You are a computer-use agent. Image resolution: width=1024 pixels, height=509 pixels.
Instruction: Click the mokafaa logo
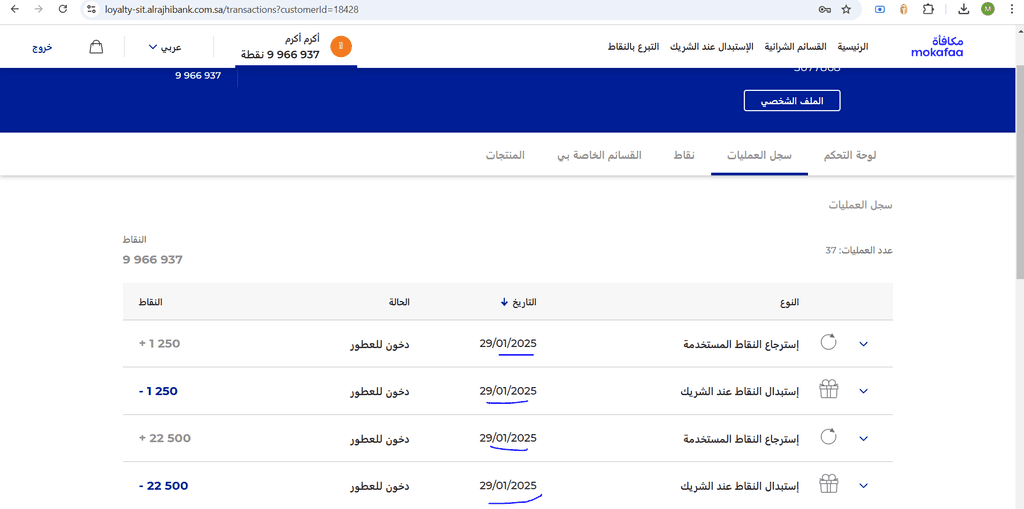(937, 46)
